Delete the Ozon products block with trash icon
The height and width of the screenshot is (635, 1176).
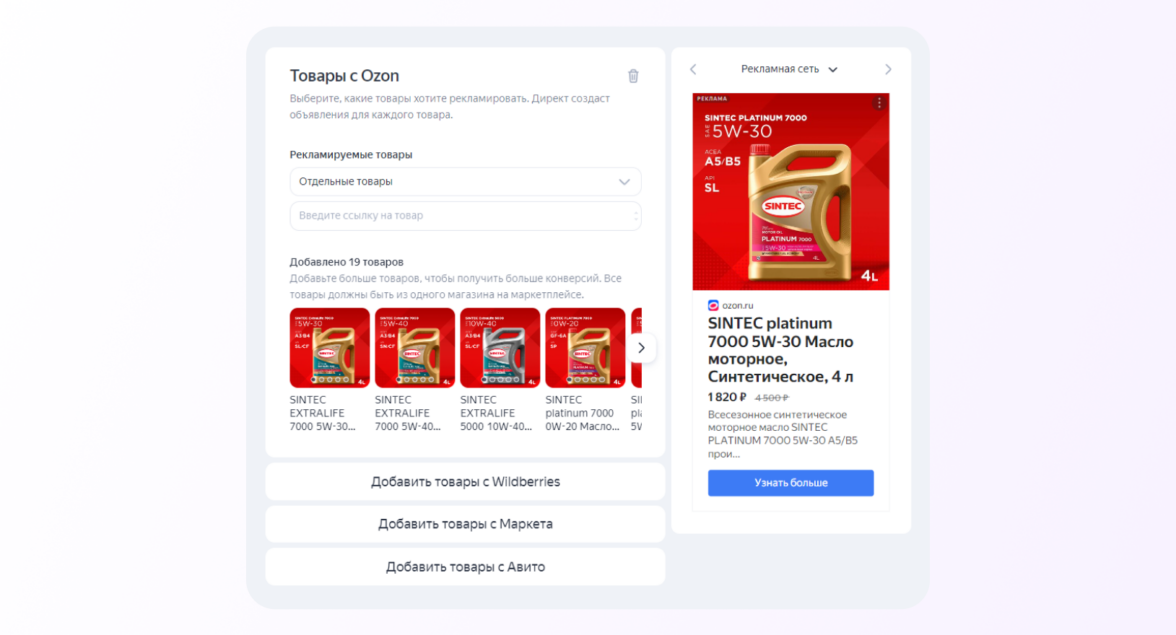[633, 76]
